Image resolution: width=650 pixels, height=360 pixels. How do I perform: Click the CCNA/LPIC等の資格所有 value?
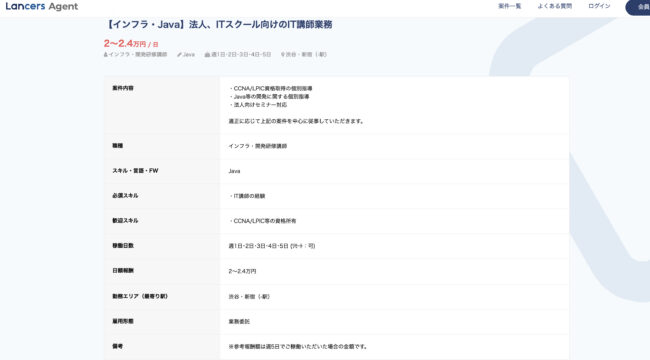click(x=262, y=221)
